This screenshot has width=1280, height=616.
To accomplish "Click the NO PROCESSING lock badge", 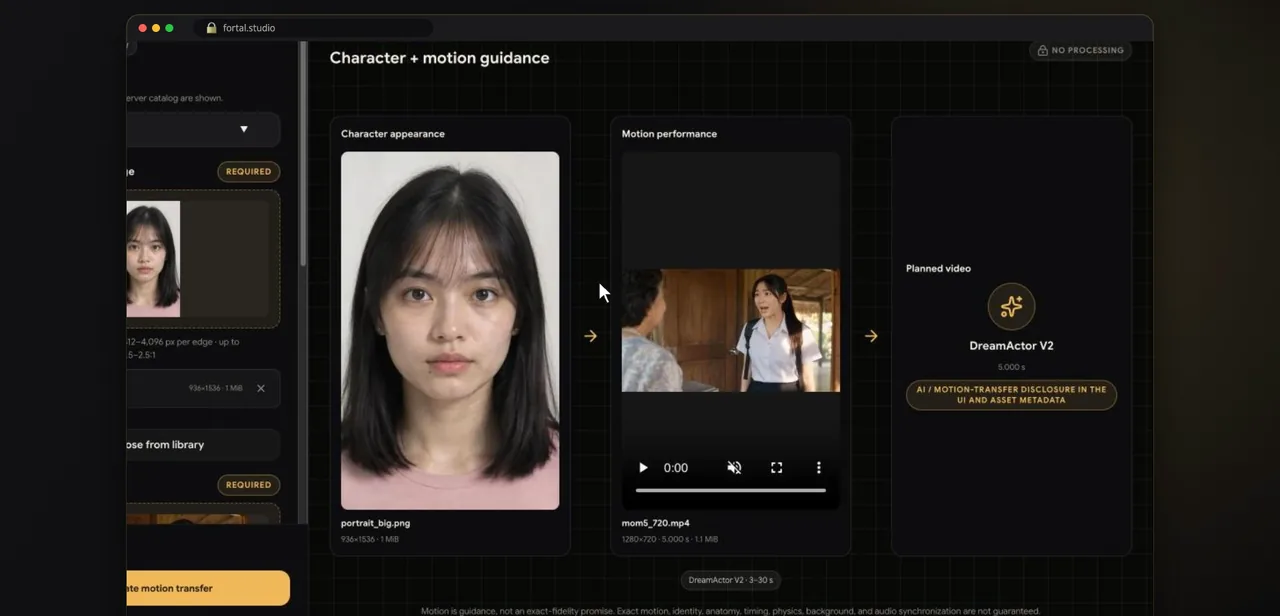I will 1080,50.
